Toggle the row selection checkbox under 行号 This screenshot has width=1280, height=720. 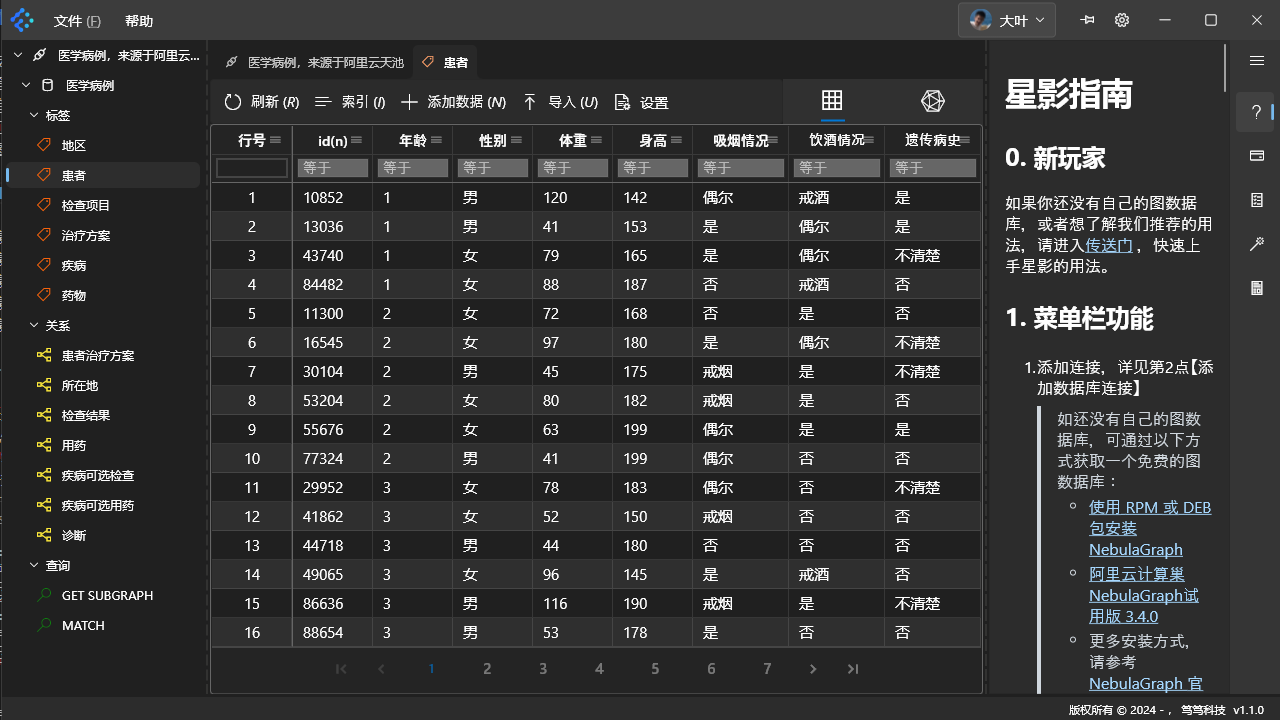tap(251, 167)
